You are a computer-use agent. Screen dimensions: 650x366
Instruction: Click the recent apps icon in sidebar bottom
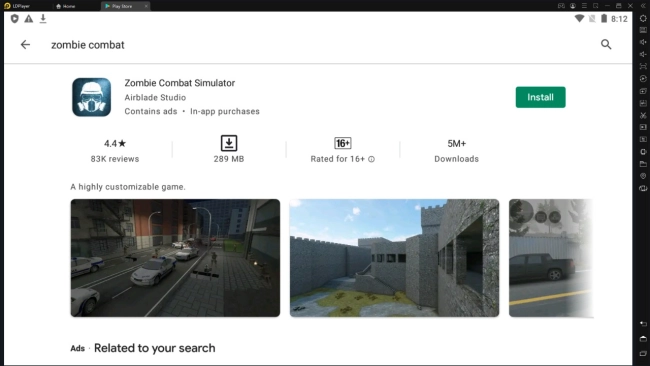(643, 353)
